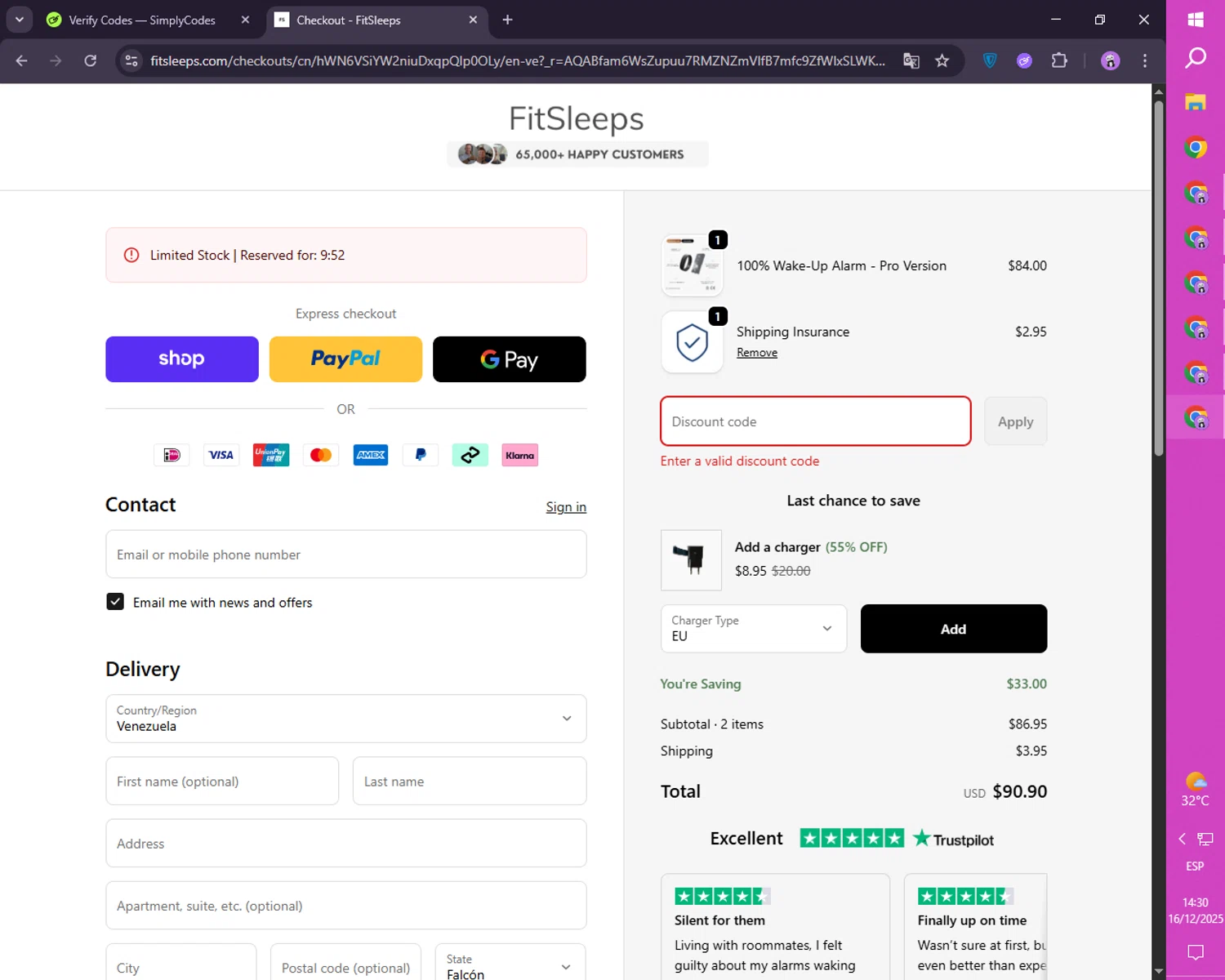Image resolution: width=1225 pixels, height=980 pixels.
Task: Click the Shipping Insurance shield icon
Action: pos(692,342)
